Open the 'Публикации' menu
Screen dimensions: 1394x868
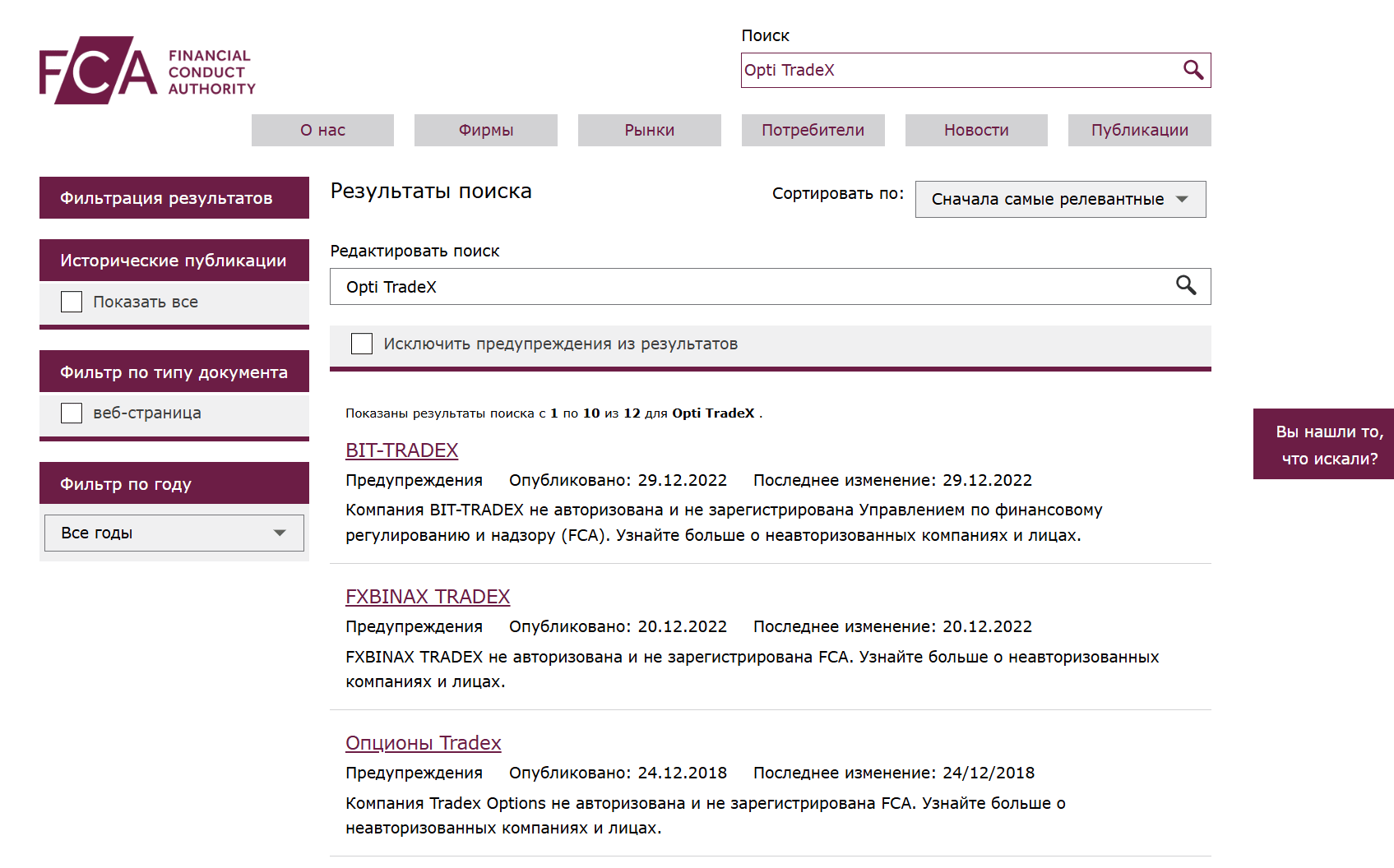(x=1139, y=130)
